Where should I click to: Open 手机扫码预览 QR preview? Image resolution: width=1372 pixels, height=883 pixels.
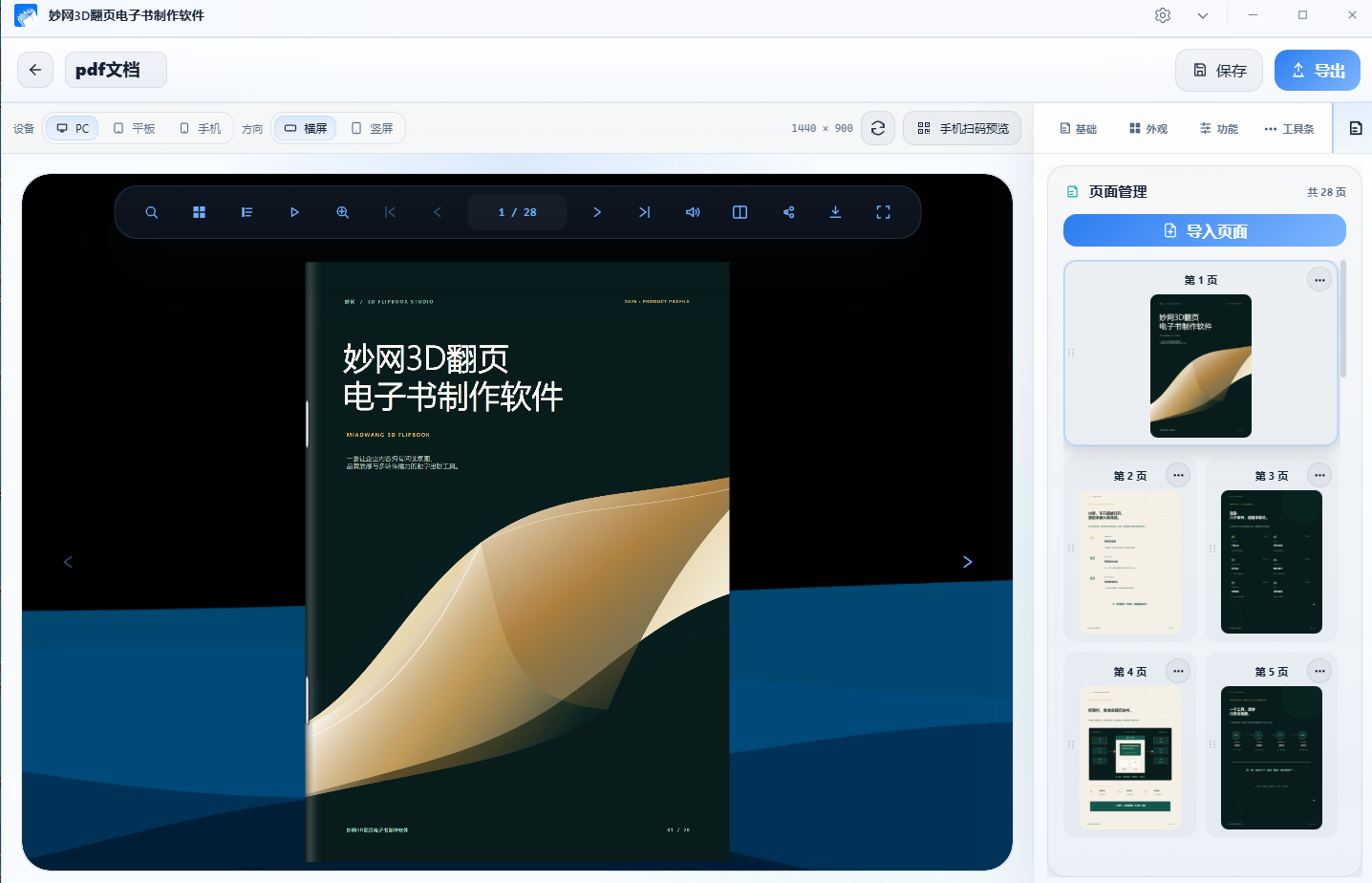(962, 128)
